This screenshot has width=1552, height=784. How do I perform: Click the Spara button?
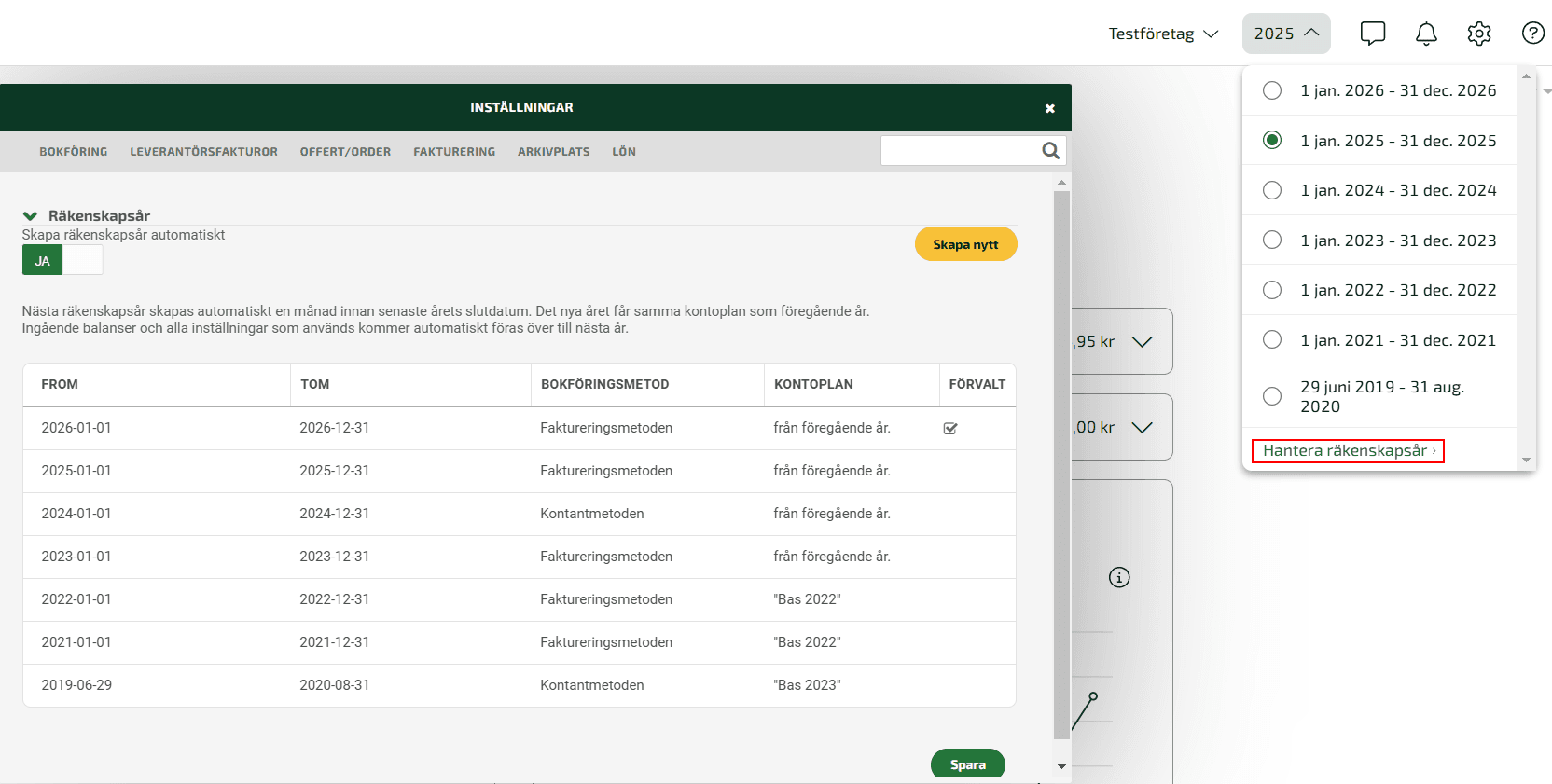point(968,764)
